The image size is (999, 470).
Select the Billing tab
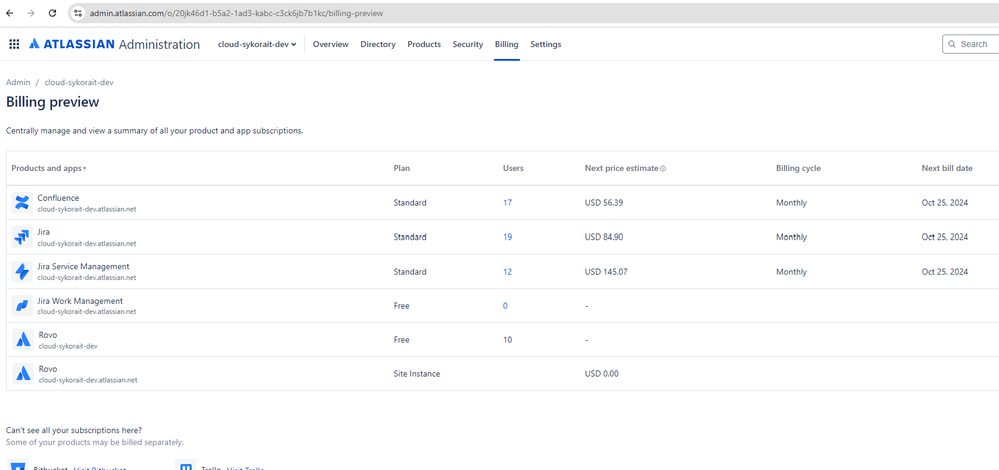tap(507, 44)
